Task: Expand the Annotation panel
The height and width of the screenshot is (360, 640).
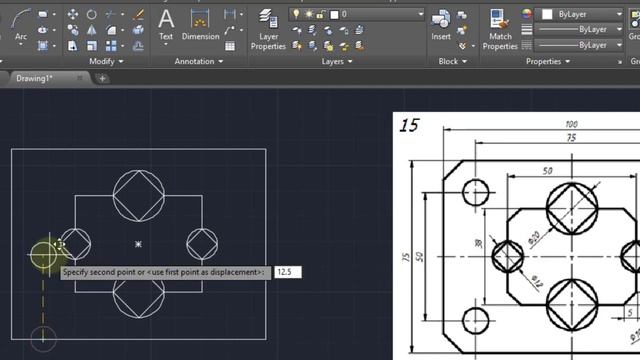Action: pos(199,61)
